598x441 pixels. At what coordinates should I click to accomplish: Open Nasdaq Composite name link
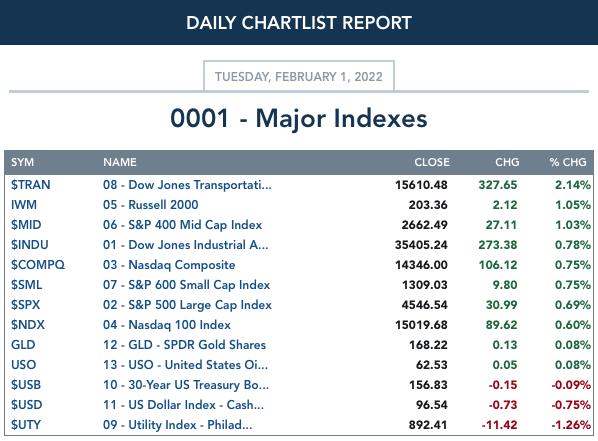tap(169, 265)
